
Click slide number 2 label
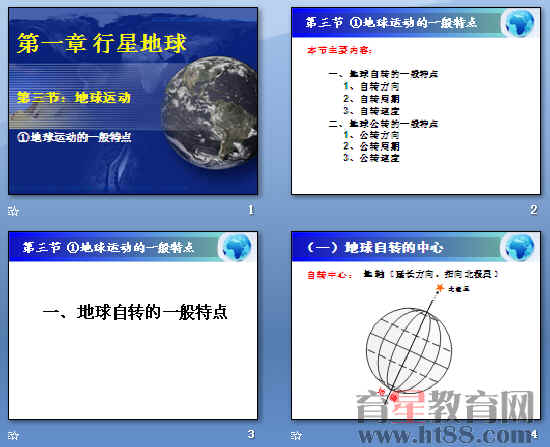(534, 210)
